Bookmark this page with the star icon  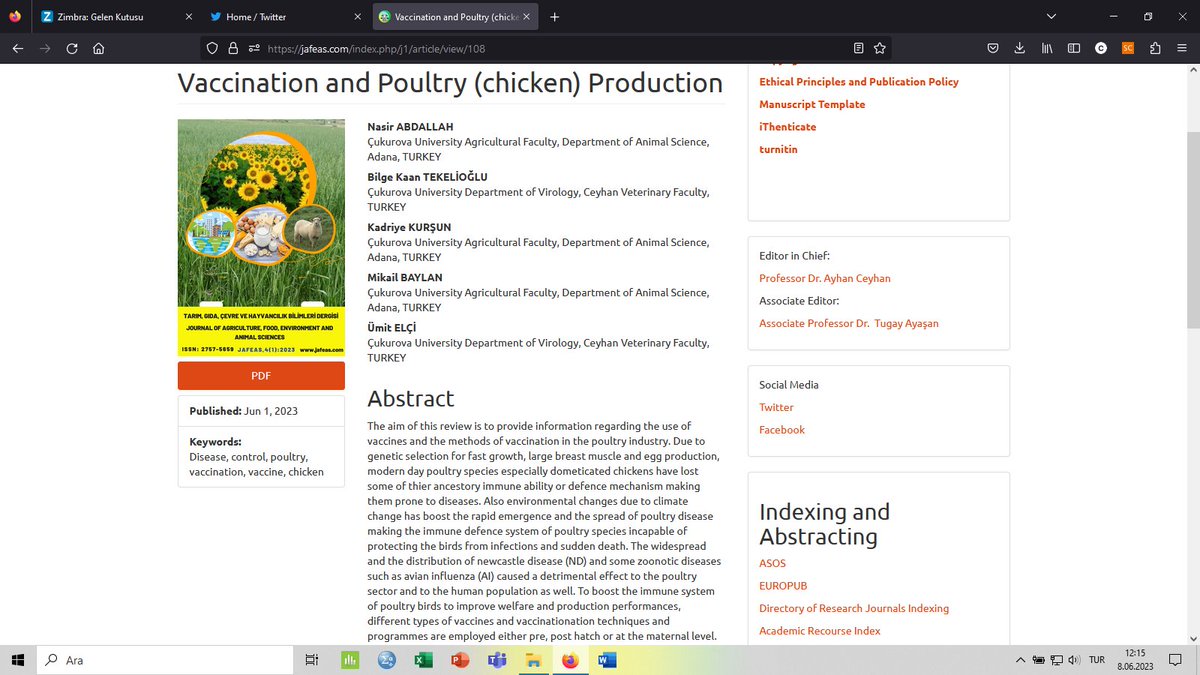(x=880, y=48)
